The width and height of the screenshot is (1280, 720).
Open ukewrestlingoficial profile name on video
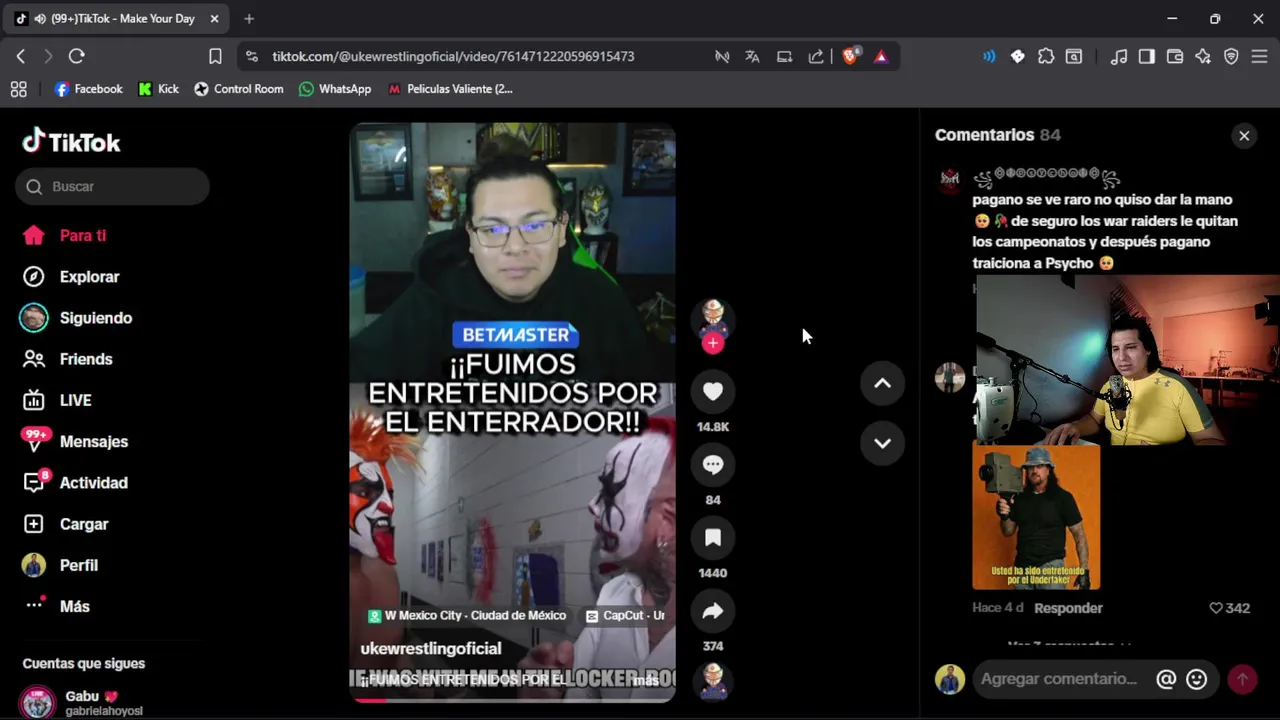click(431, 648)
